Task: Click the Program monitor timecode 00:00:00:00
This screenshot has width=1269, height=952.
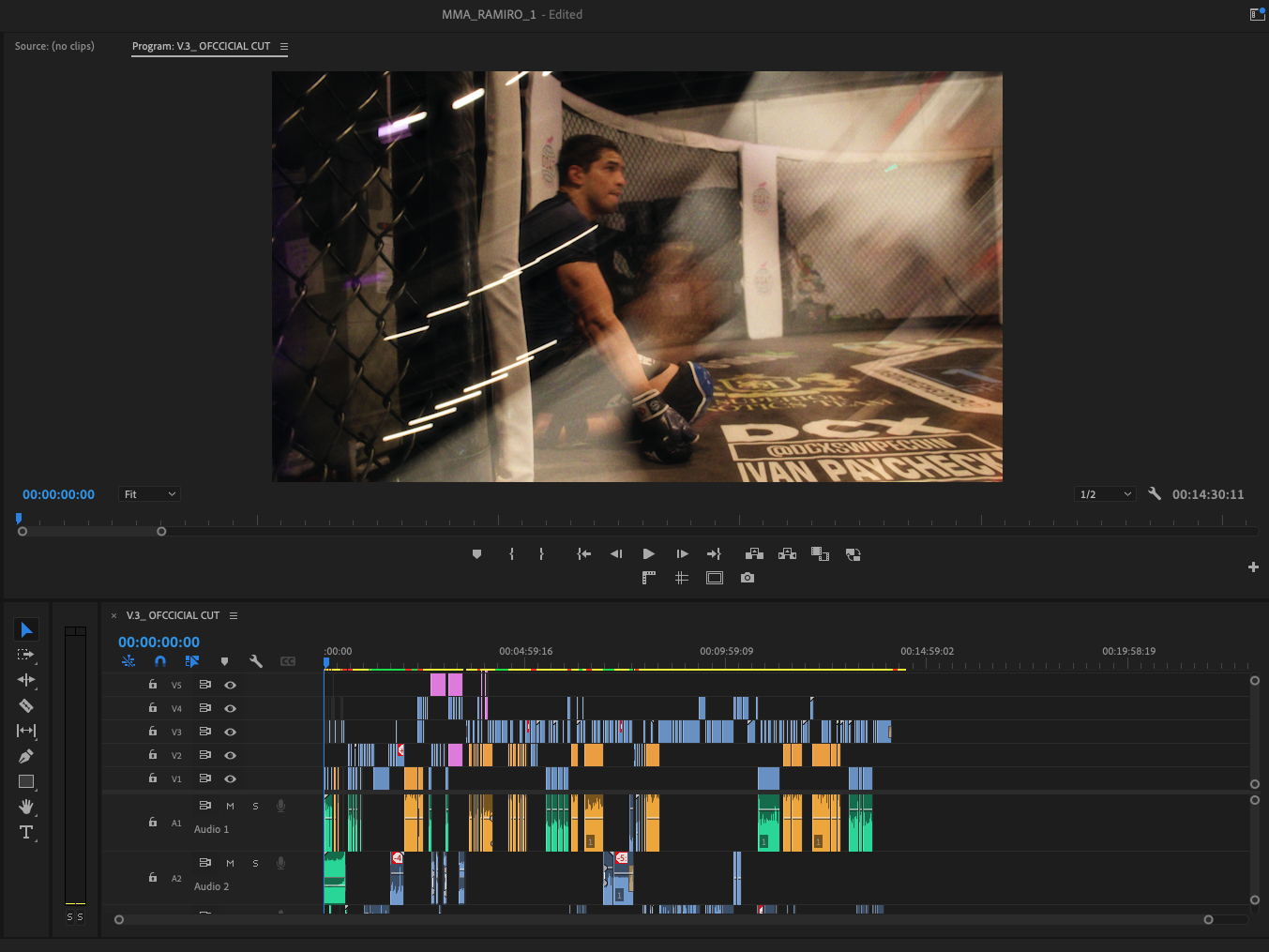Action: (58, 494)
